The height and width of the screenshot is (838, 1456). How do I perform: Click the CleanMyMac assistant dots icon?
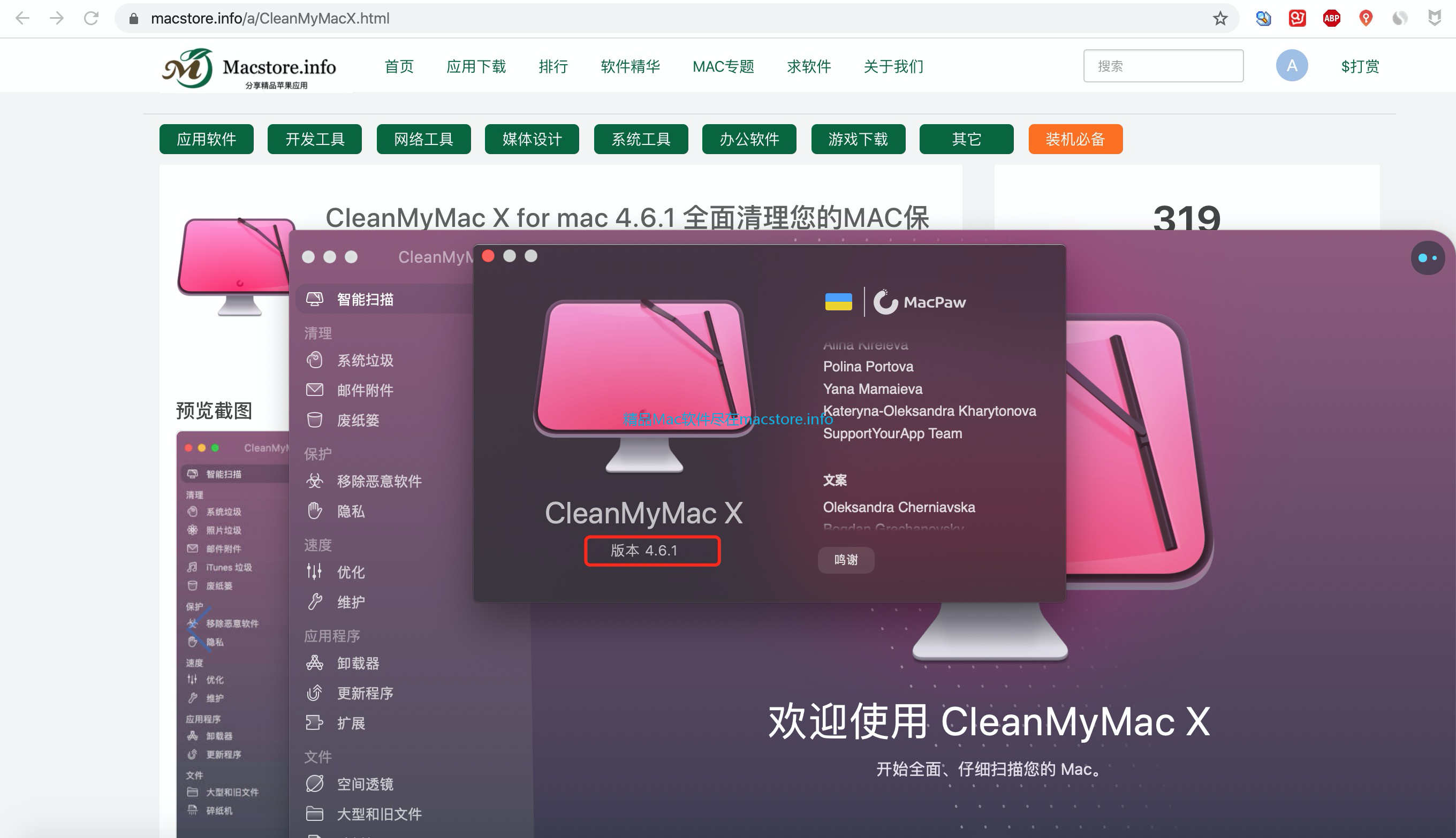point(1427,258)
